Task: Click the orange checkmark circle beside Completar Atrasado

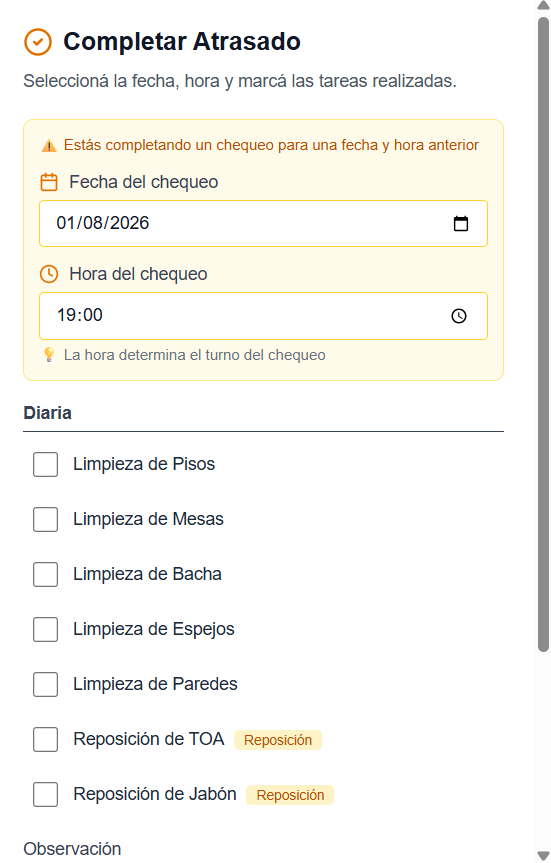Action: pyautogui.click(x=38, y=42)
